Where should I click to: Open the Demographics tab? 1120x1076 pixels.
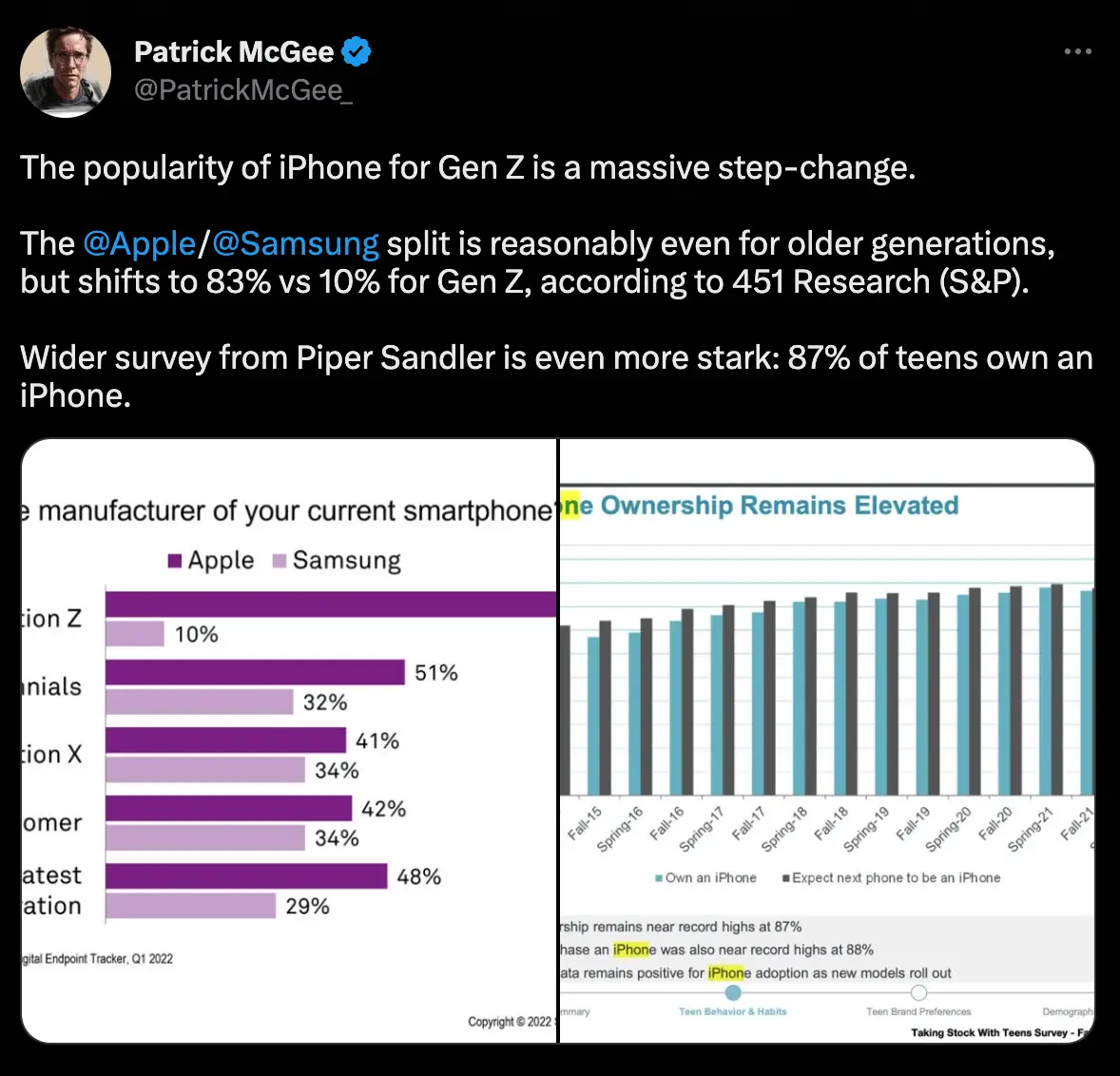pos(1071,1011)
